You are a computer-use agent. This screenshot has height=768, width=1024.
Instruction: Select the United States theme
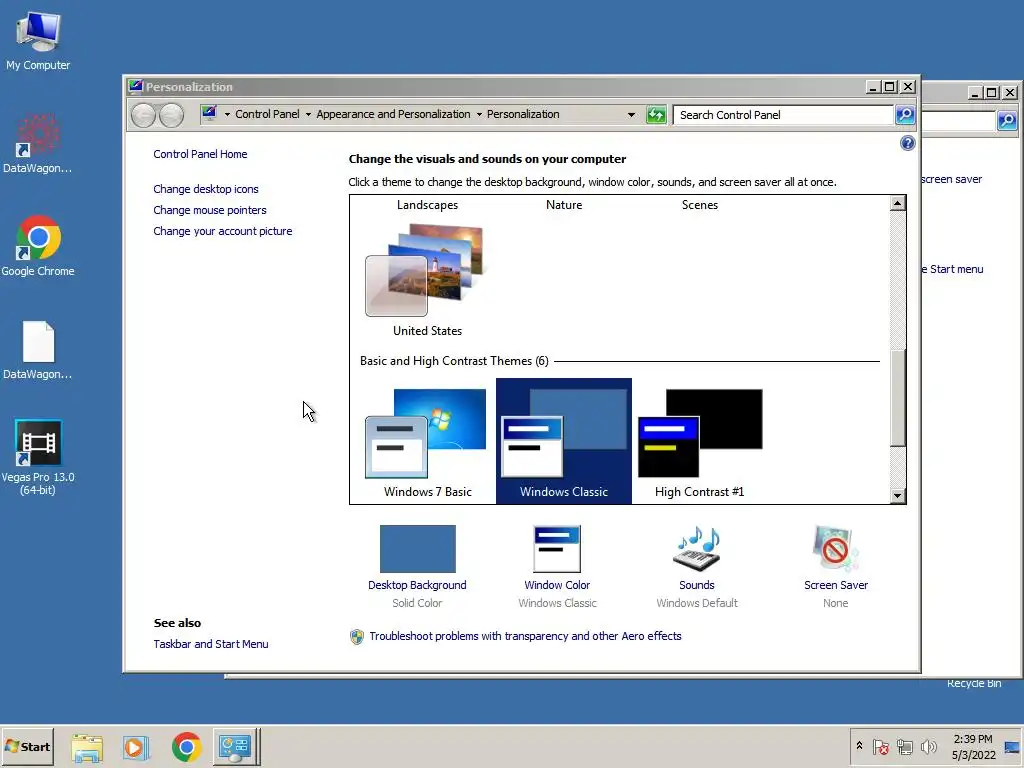point(428,281)
